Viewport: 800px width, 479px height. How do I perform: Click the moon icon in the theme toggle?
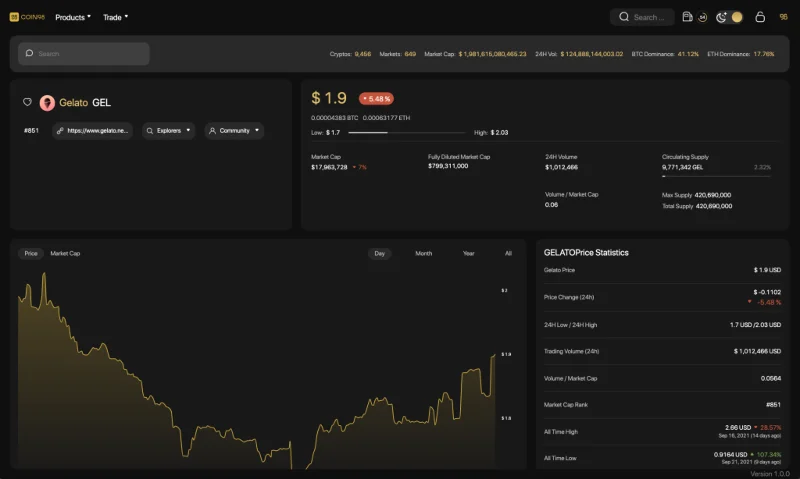tap(721, 17)
